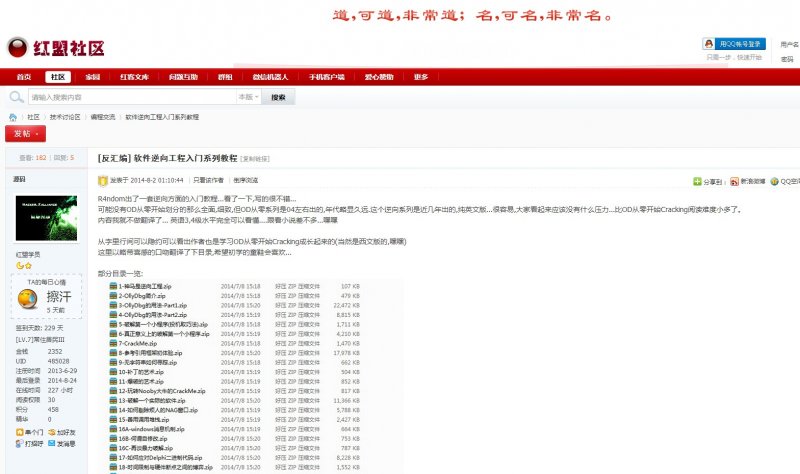Open the 爱心赞助 nav item
Viewport: 800px width, 474px height.
click(379, 77)
